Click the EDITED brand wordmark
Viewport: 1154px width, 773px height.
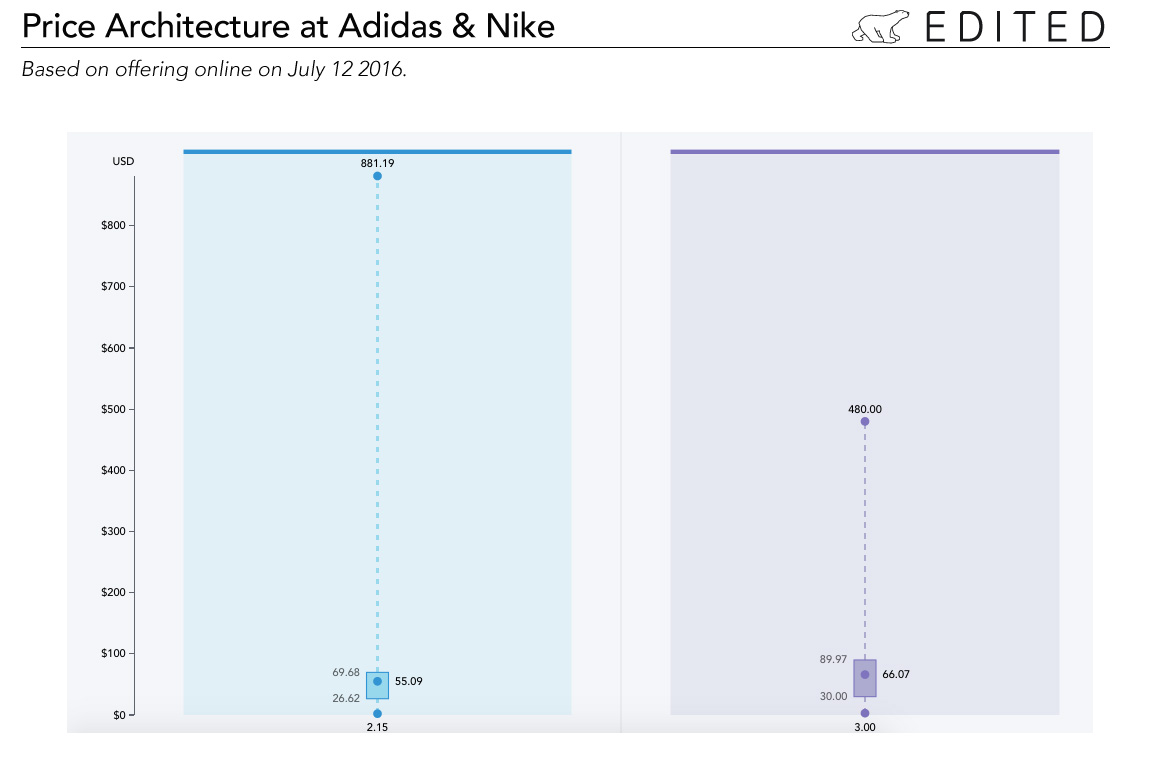tap(1015, 27)
